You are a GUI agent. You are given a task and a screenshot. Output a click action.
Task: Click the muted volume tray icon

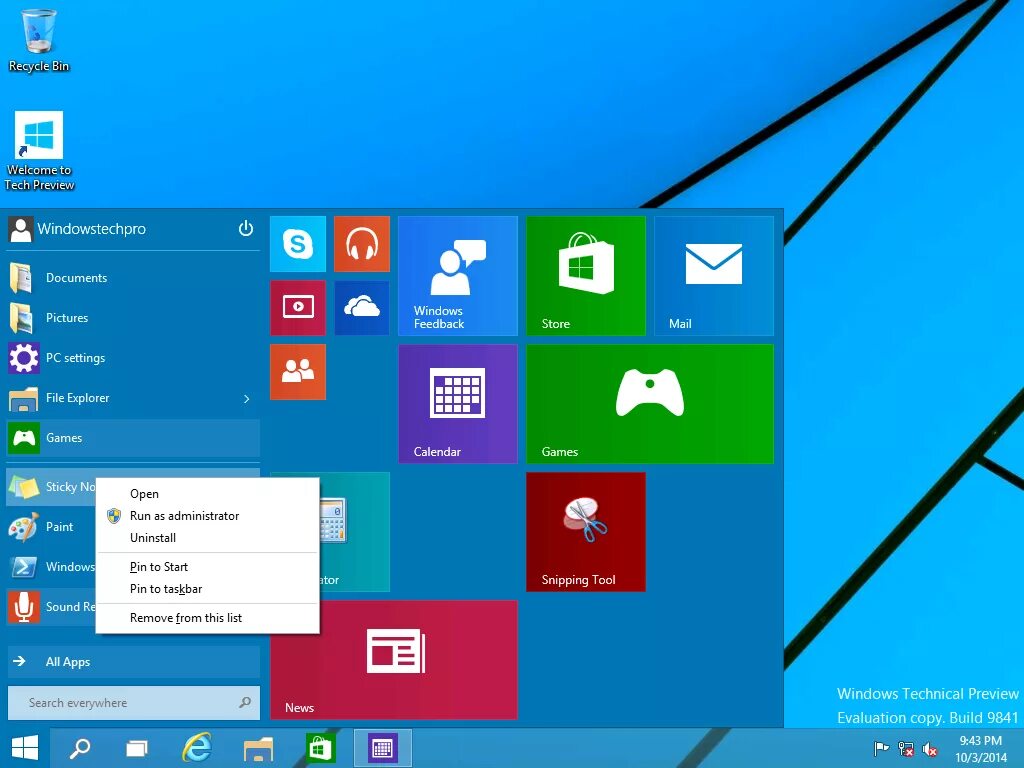pos(930,749)
